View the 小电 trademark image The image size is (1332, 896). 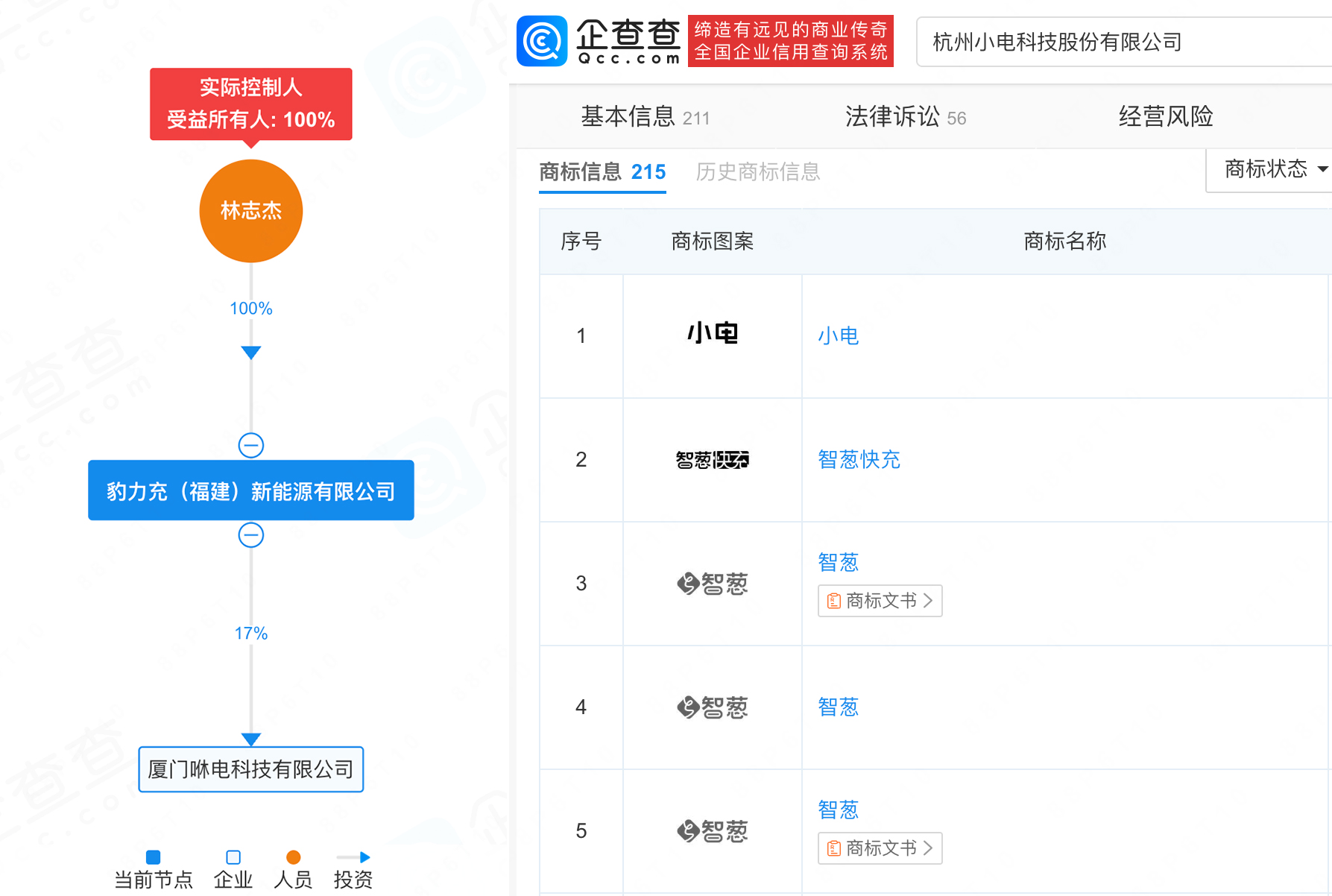tap(713, 333)
